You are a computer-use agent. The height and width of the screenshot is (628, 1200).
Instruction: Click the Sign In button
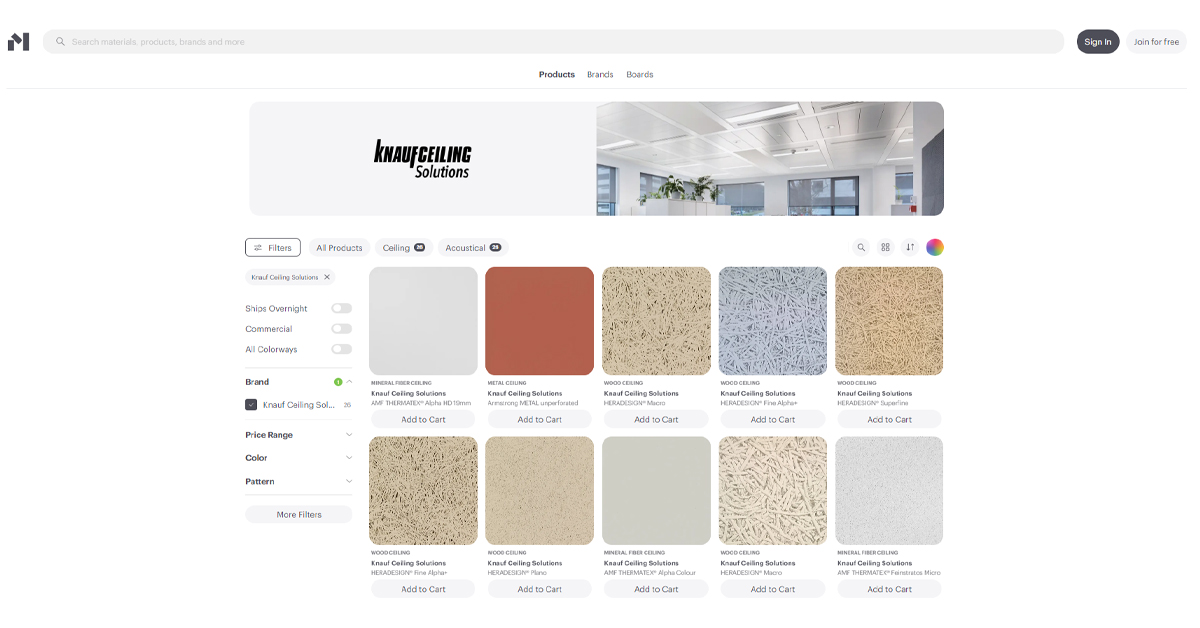click(1098, 42)
